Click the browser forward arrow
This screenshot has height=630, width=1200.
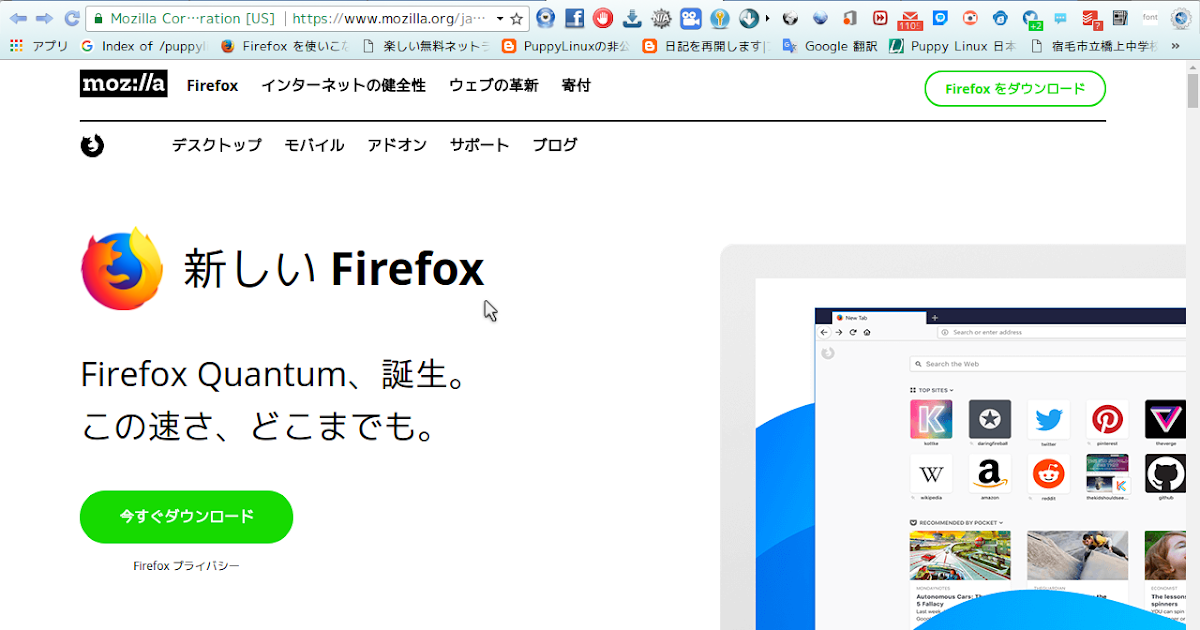tap(45, 18)
